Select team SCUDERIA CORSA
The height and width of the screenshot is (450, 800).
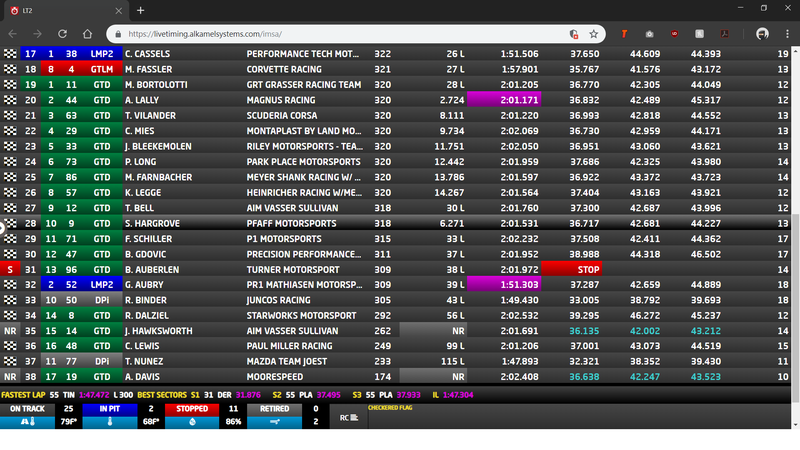coord(282,116)
